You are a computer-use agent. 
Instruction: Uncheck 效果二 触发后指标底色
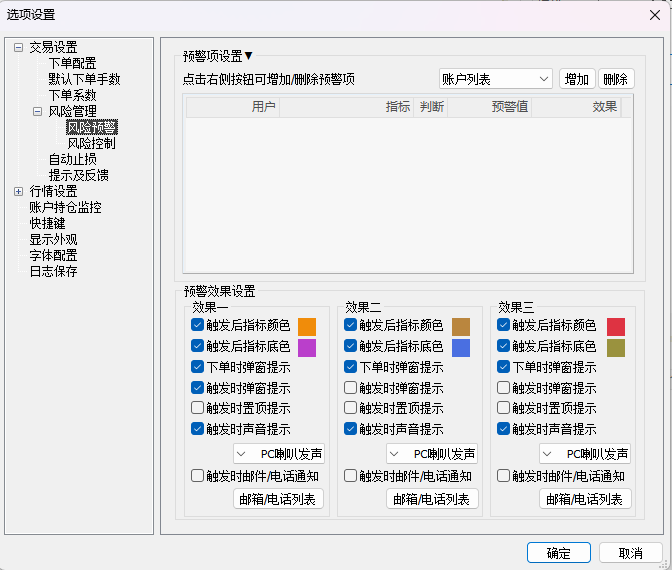(351, 345)
